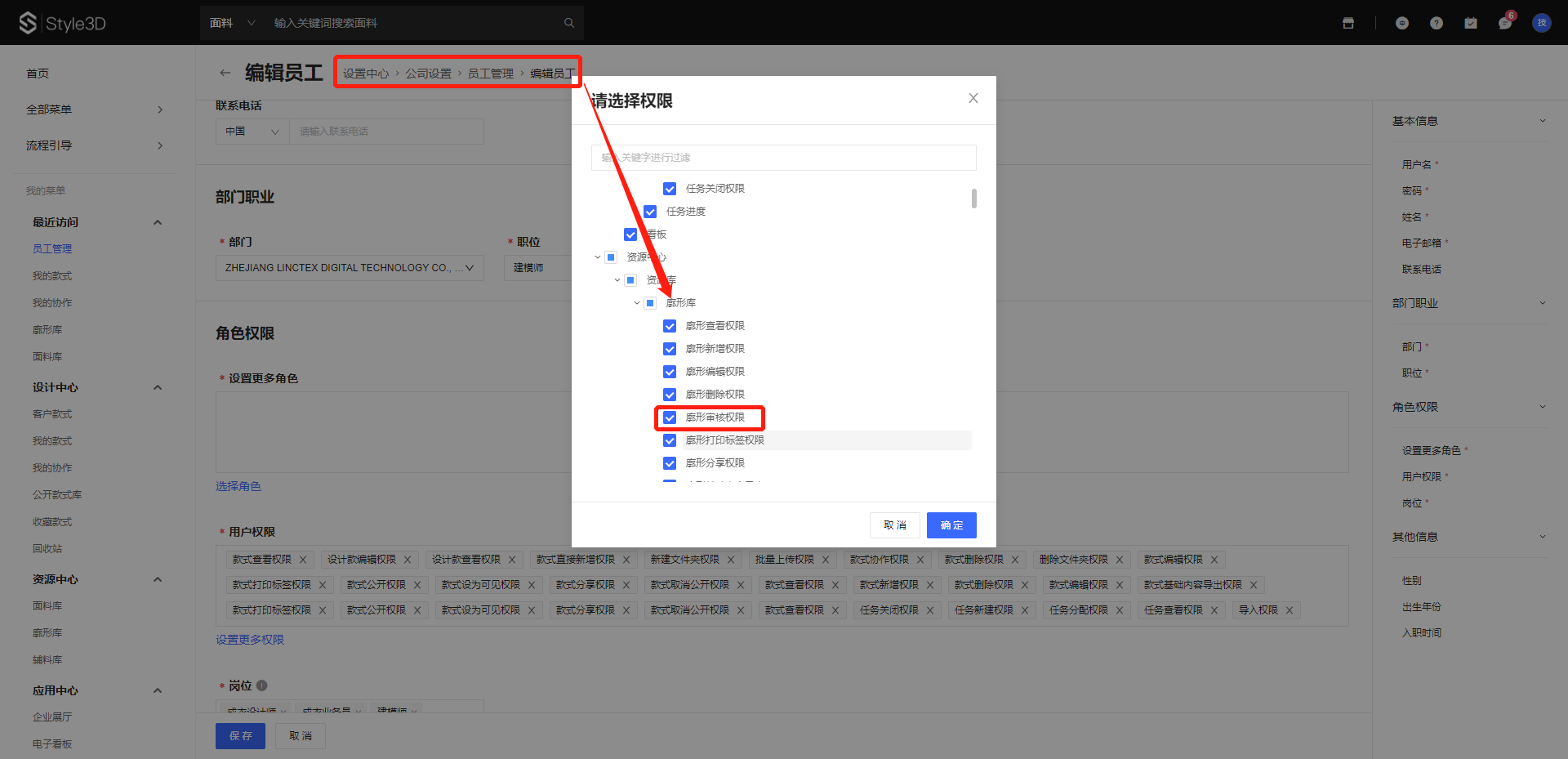This screenshot has height=759, width=1568.
Task: Switch language with the 中 icon
Action: coord(1402,23)
